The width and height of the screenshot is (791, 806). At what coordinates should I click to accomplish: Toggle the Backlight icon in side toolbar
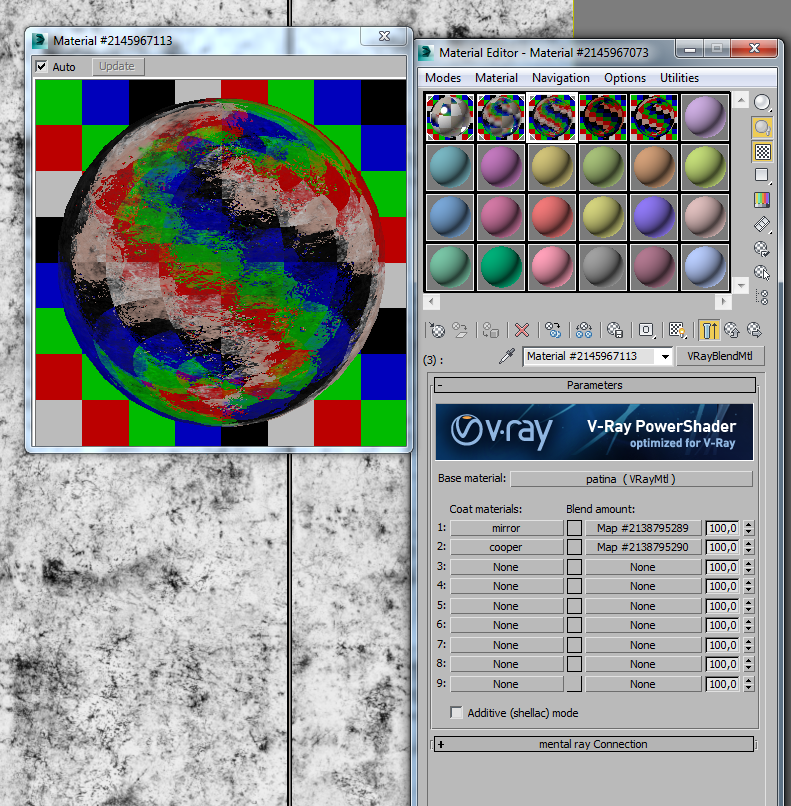[762, 127]
